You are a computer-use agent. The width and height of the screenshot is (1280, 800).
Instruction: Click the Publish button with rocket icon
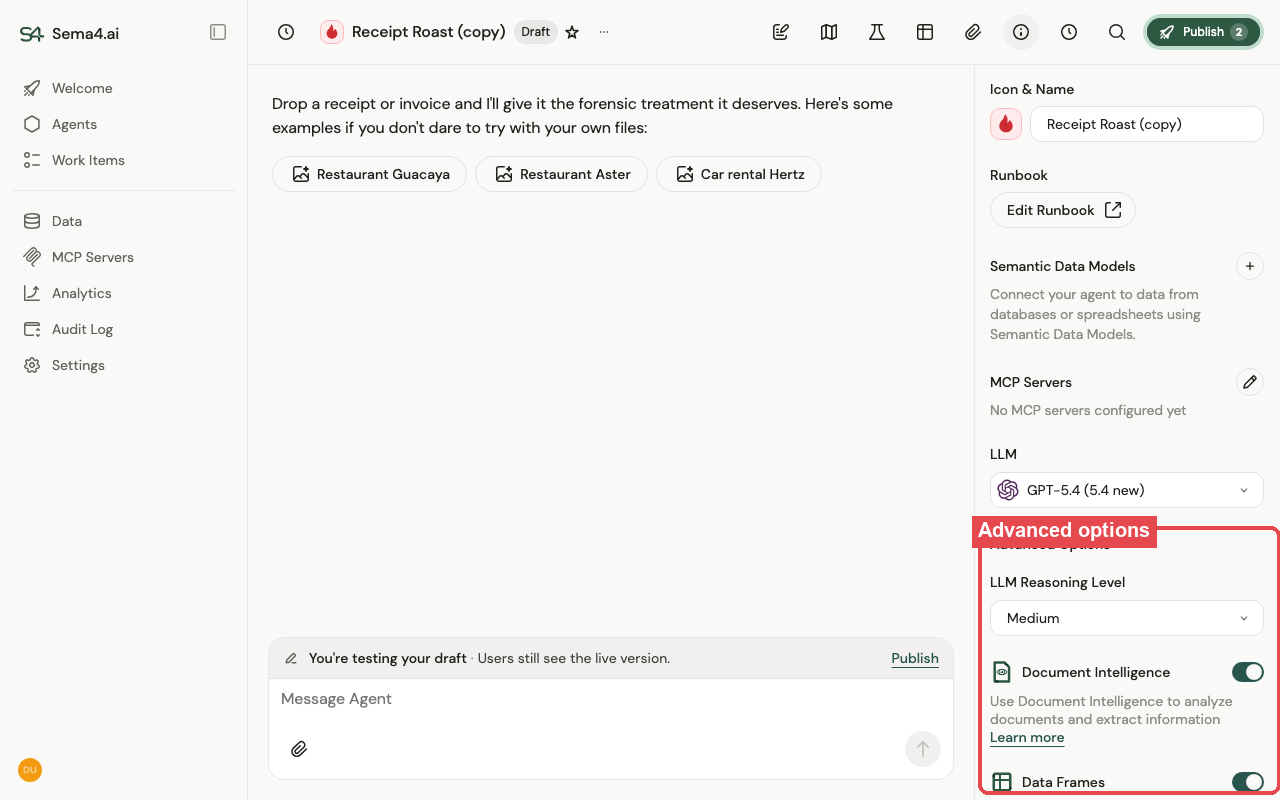click(x=1203, y=32)
